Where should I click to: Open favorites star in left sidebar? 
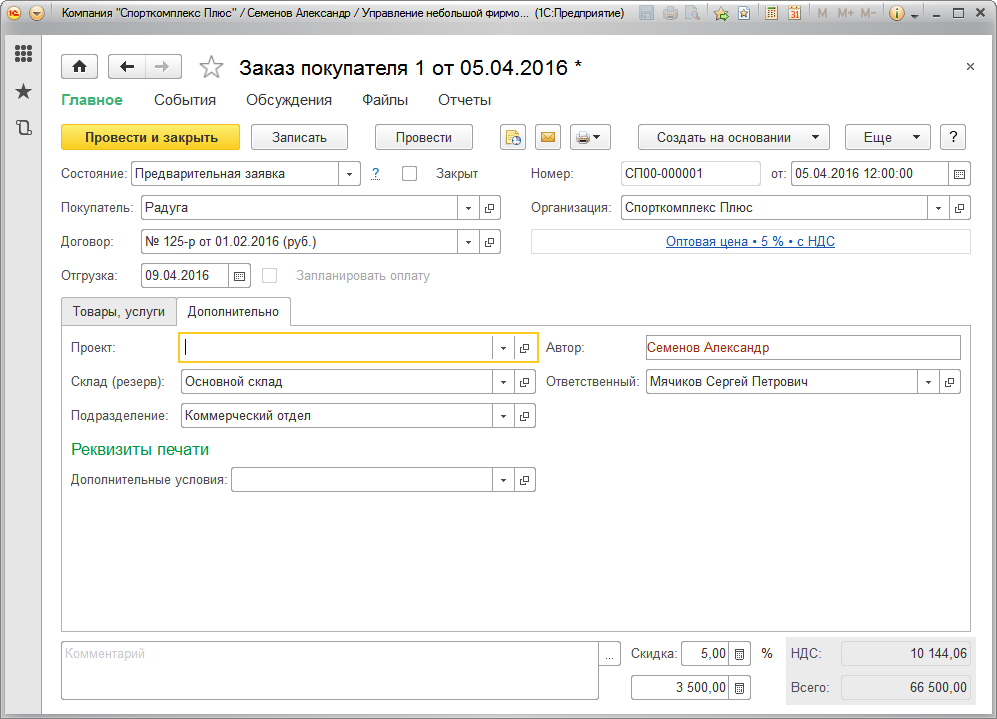(24, 91)
